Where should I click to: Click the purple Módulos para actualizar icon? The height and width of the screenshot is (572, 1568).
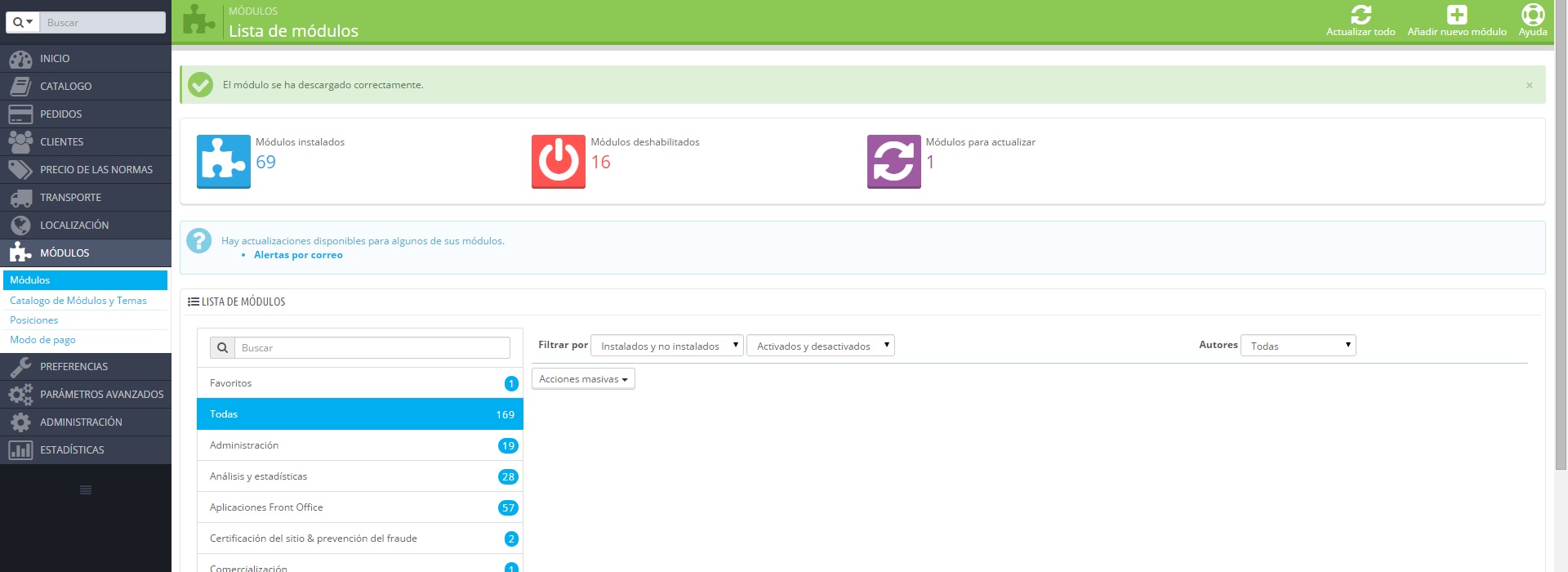click(x=894, y=162)
